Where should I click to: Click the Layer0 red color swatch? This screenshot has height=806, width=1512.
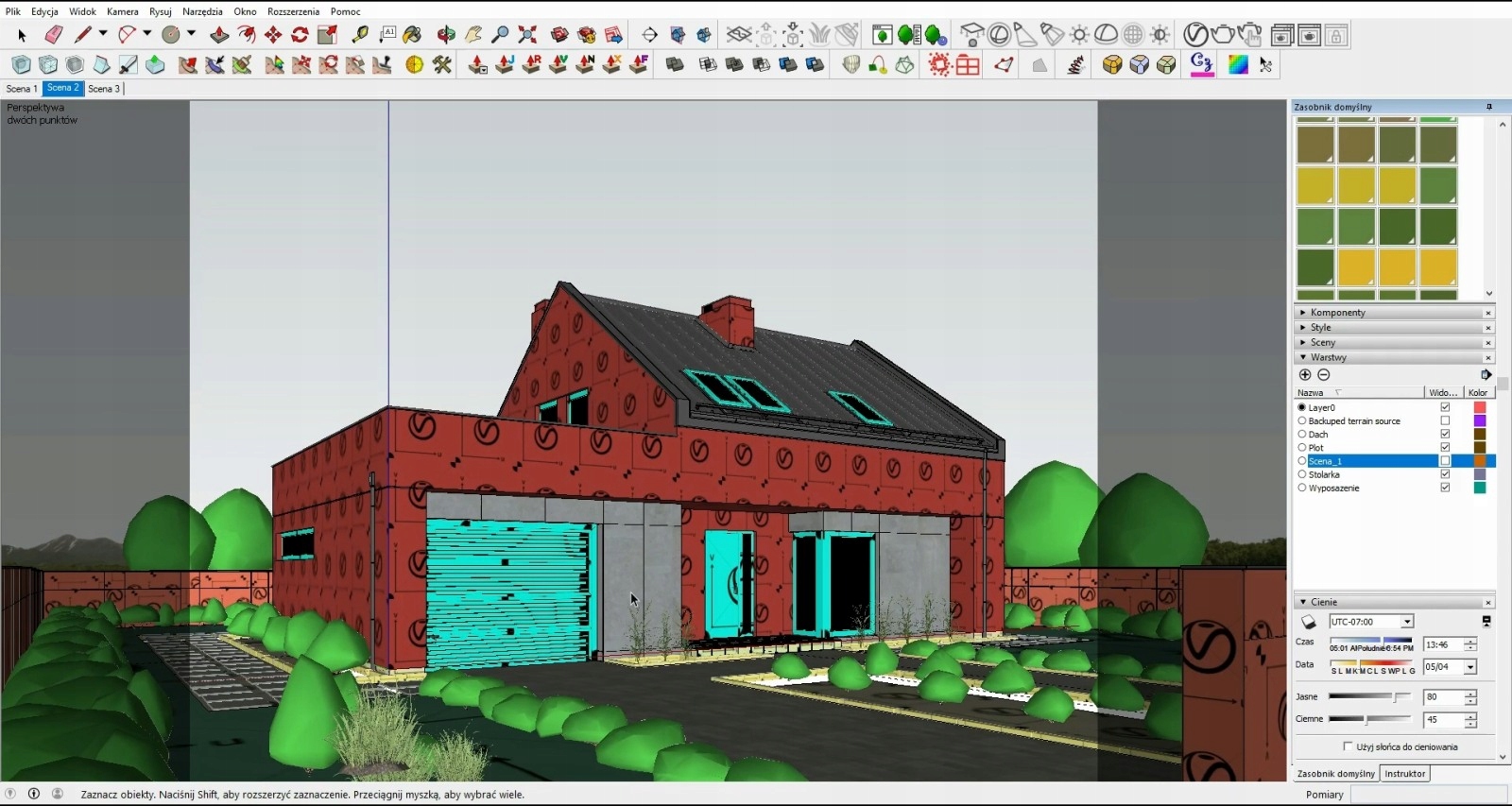(x=1480, y=407)
